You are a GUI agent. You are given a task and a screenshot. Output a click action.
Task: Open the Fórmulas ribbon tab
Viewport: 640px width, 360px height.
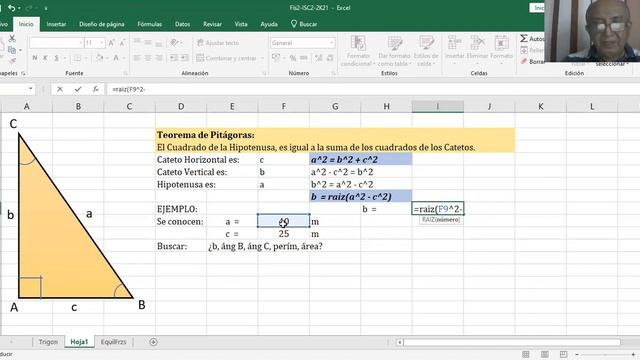tap(150, 24)
